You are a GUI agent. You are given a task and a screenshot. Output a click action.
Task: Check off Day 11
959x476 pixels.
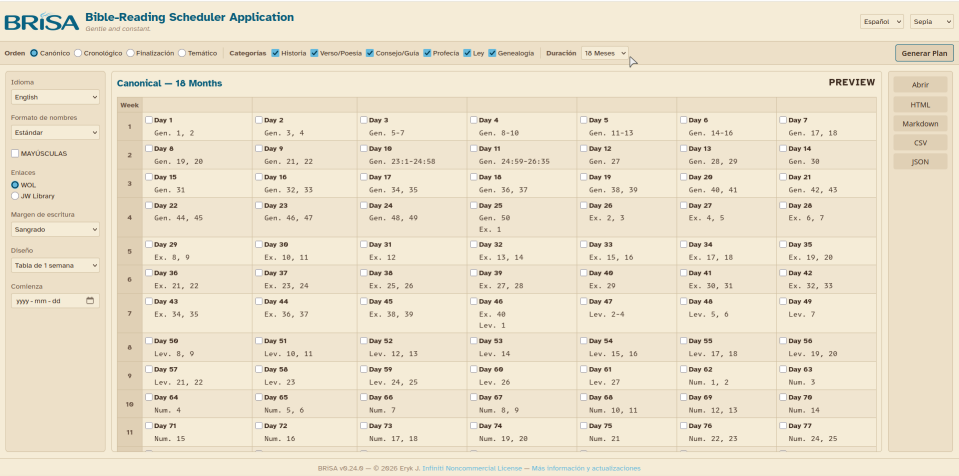point(473,148)
